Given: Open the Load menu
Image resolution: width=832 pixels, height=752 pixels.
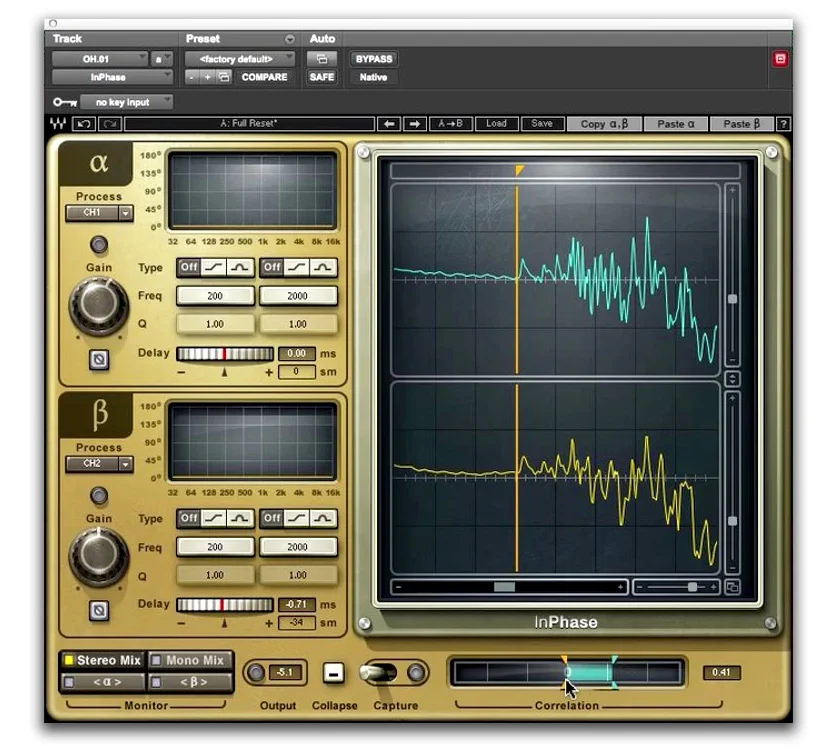Looking at the screenshot, I should 496,124.
